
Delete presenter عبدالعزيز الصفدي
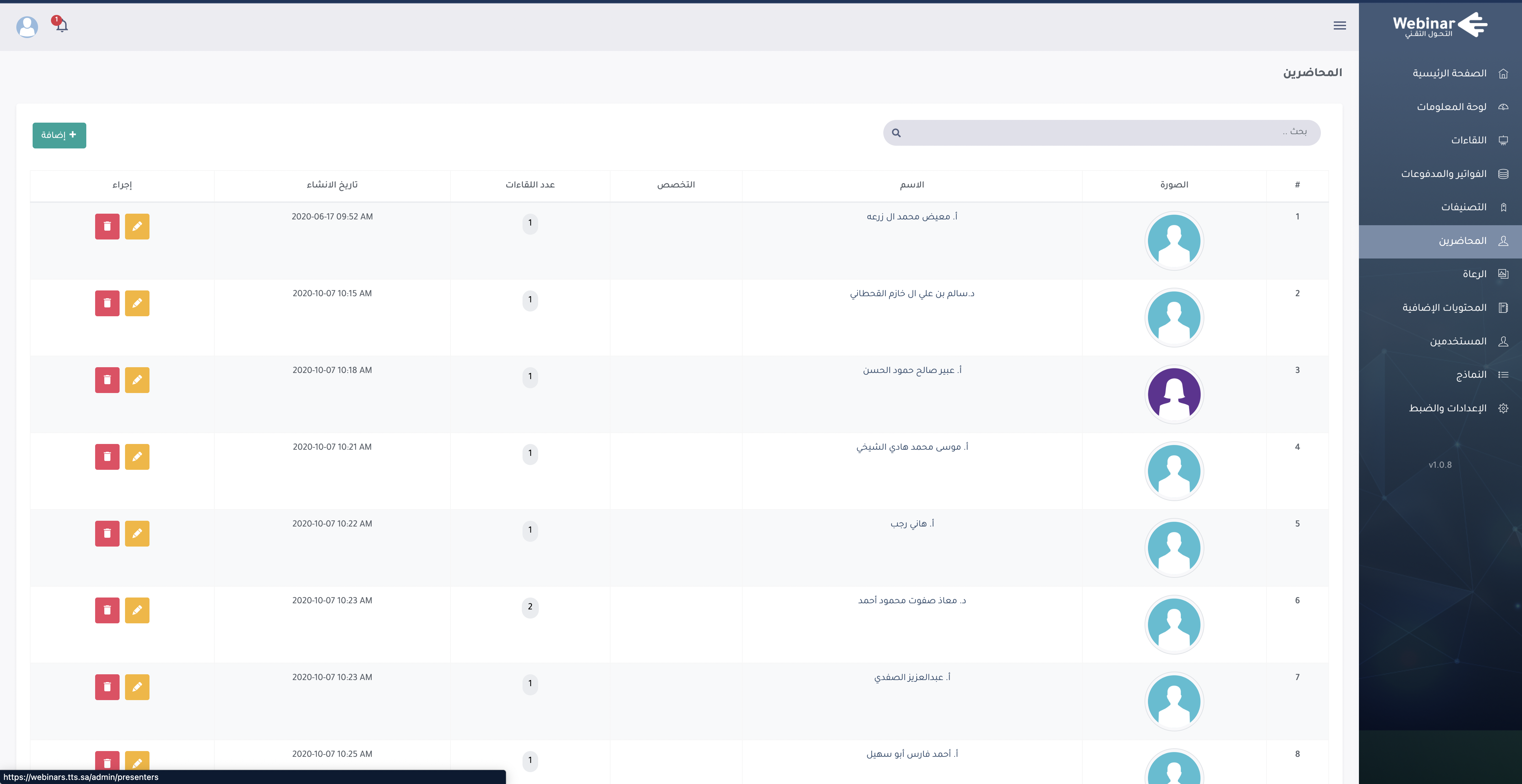pyautogui.click(x=107, y=687)
